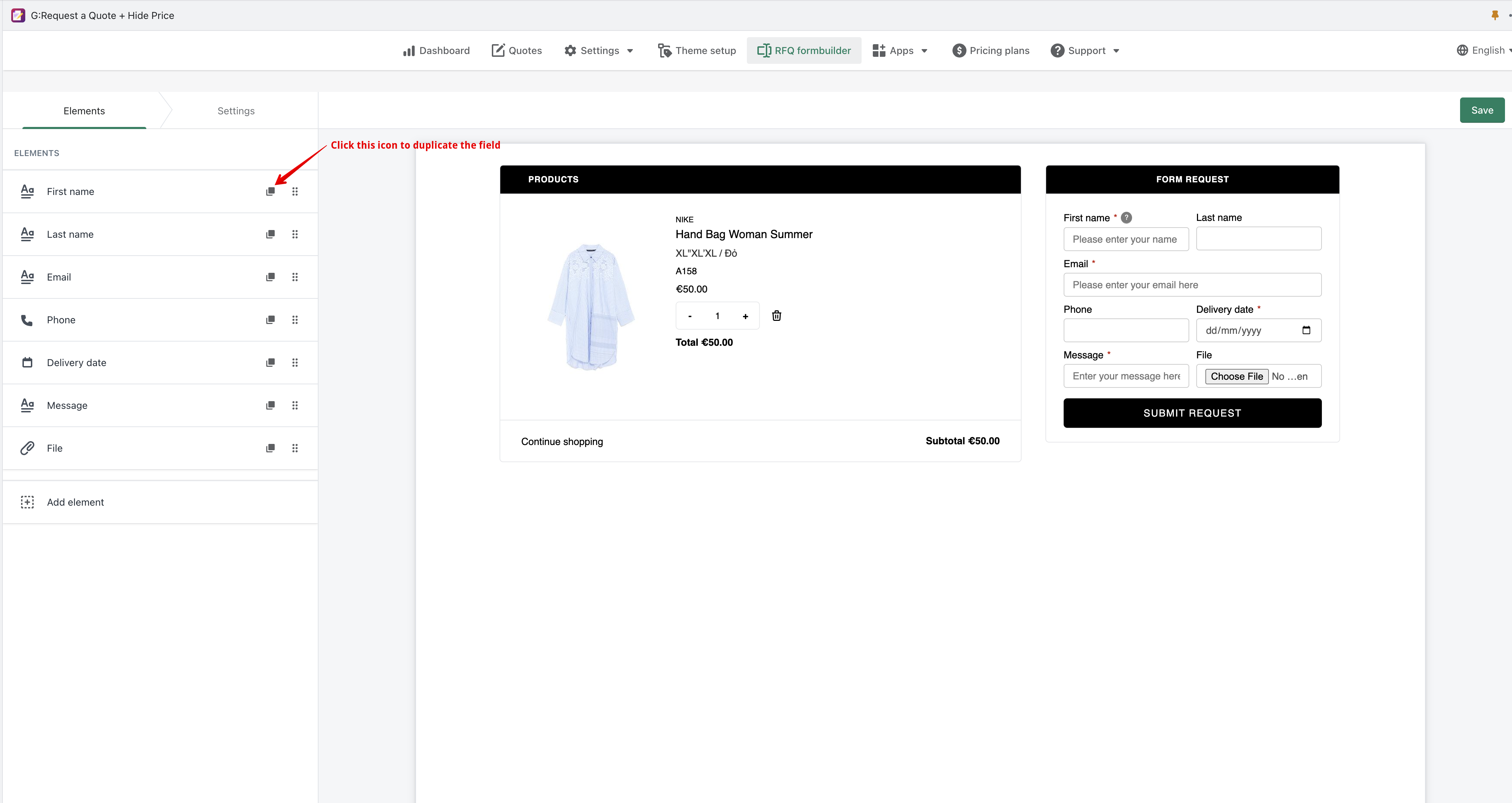This screenshot has height=803, width=1512.
Task: Click the Delivery date drag handle
Action: pos(295,363)
